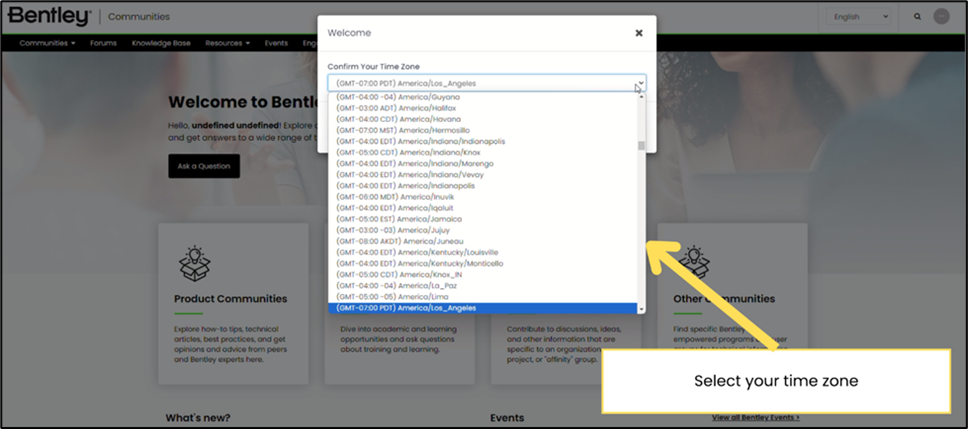Open the Knowledge Base menu item

(161, 43)
